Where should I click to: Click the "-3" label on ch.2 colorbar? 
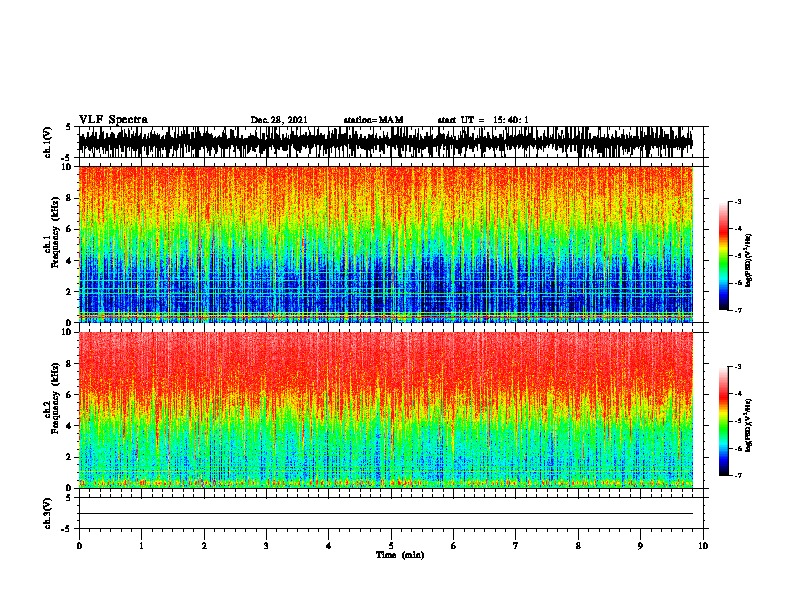738,367
